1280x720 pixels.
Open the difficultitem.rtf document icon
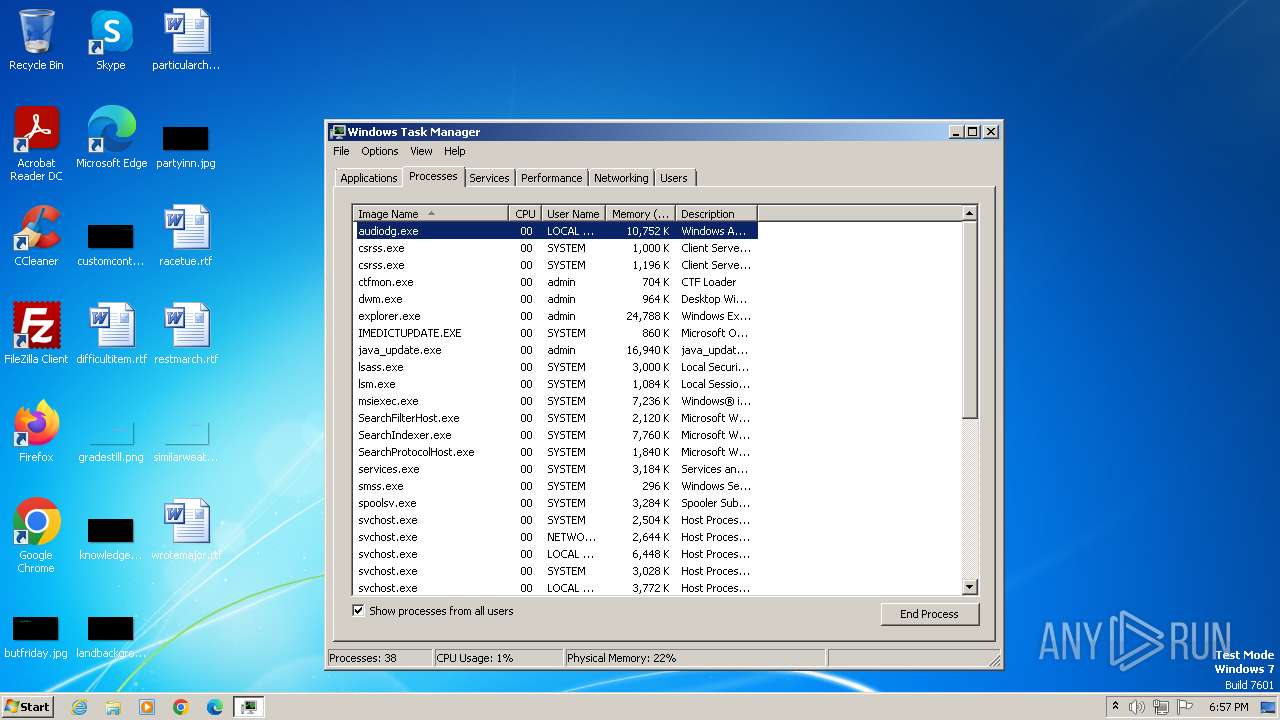click(111, 333)
